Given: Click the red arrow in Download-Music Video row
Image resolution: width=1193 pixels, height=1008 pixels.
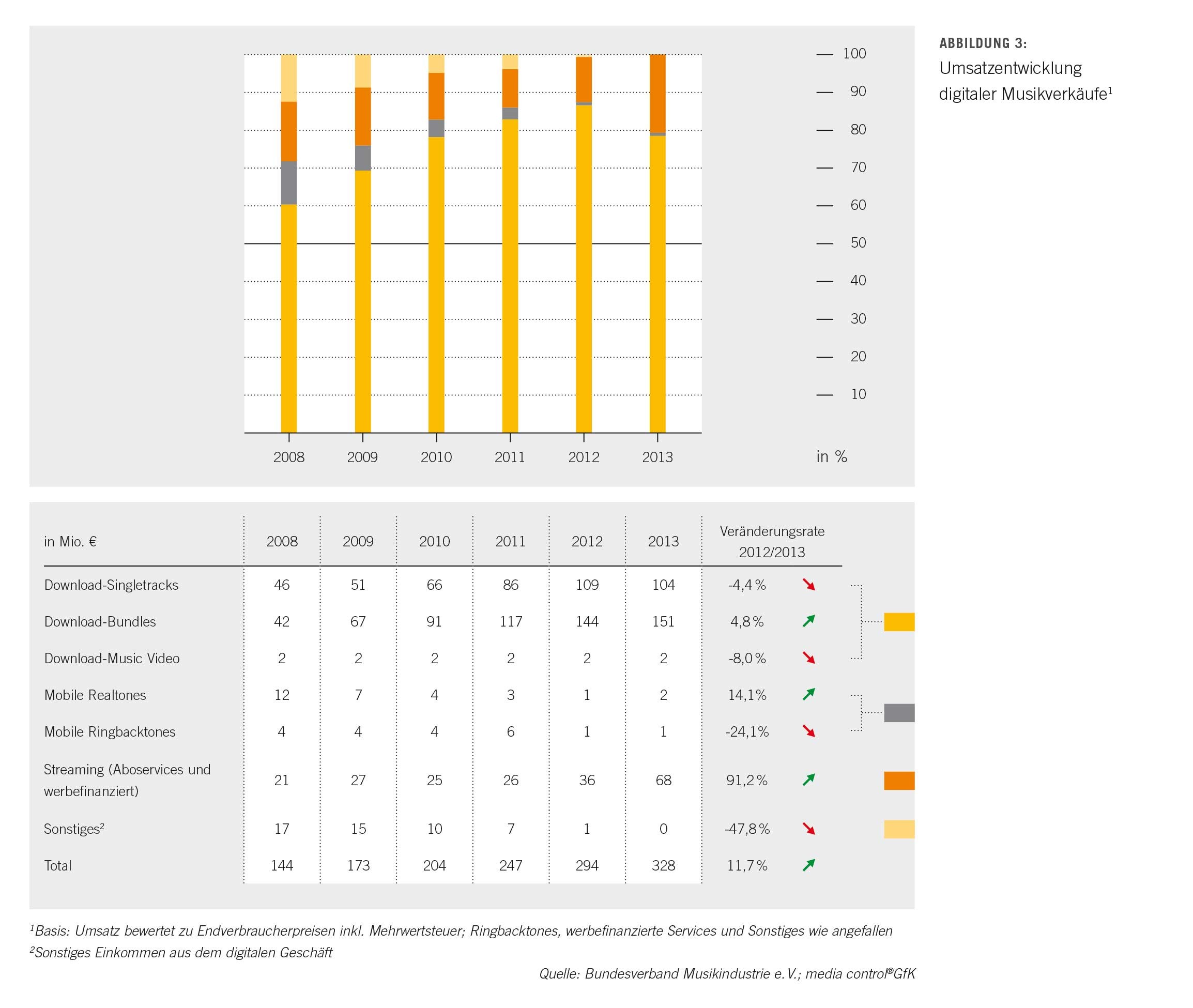Looking at the screenshot, I should (x=808, y=658).
